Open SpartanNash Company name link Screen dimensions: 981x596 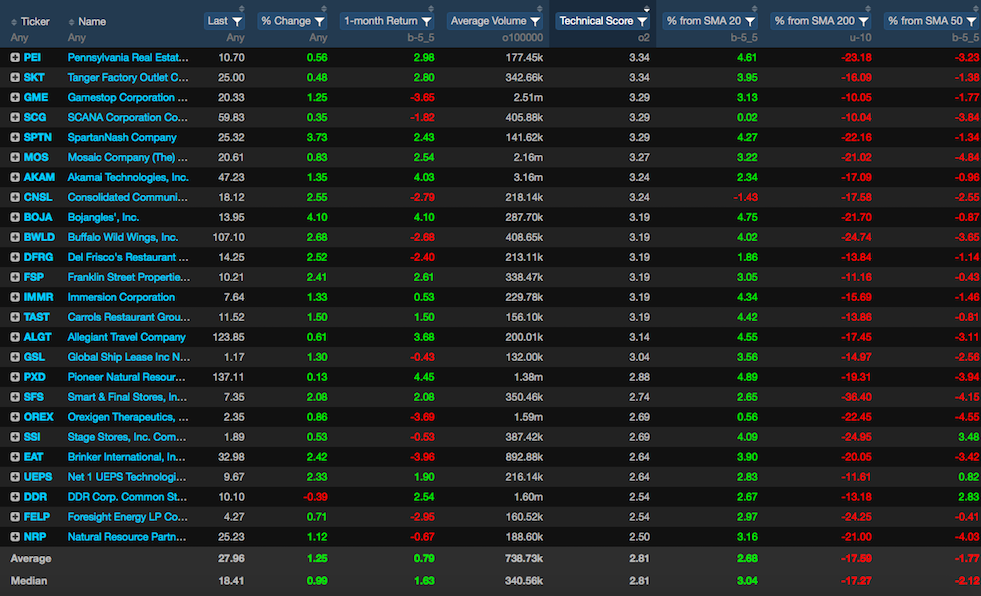pos(122,138)
